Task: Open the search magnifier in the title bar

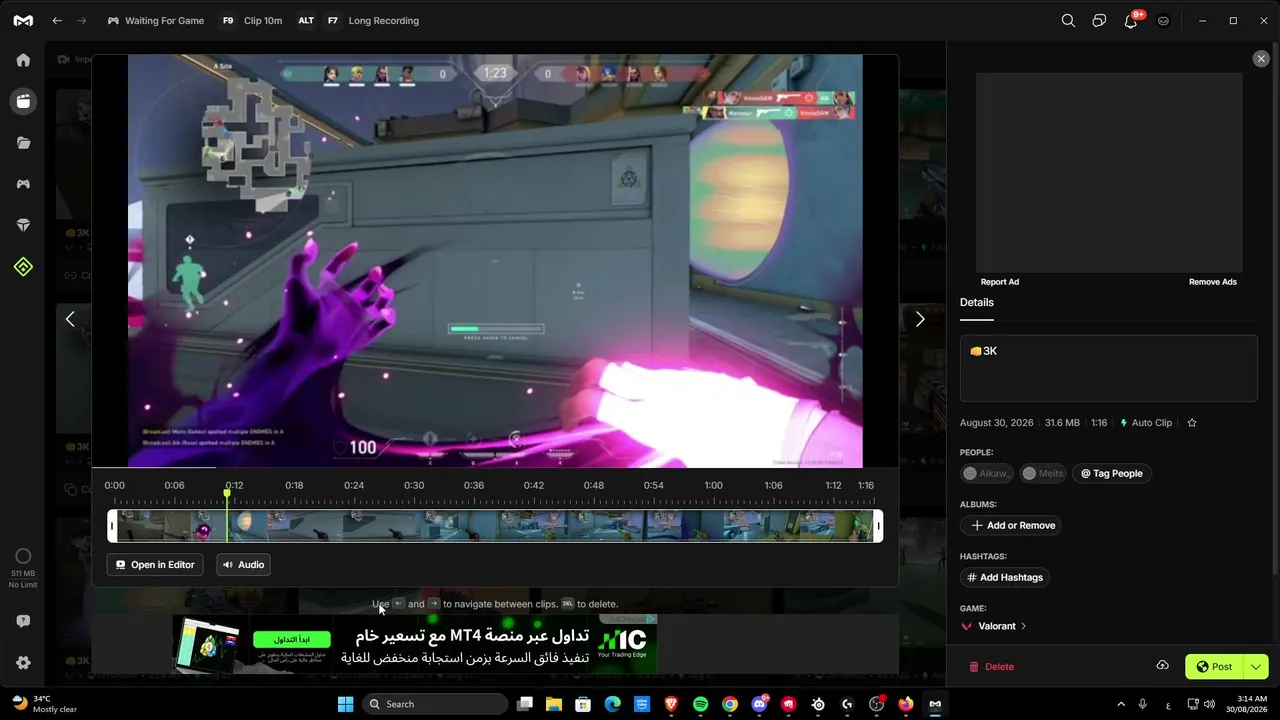Action: 1068,21
